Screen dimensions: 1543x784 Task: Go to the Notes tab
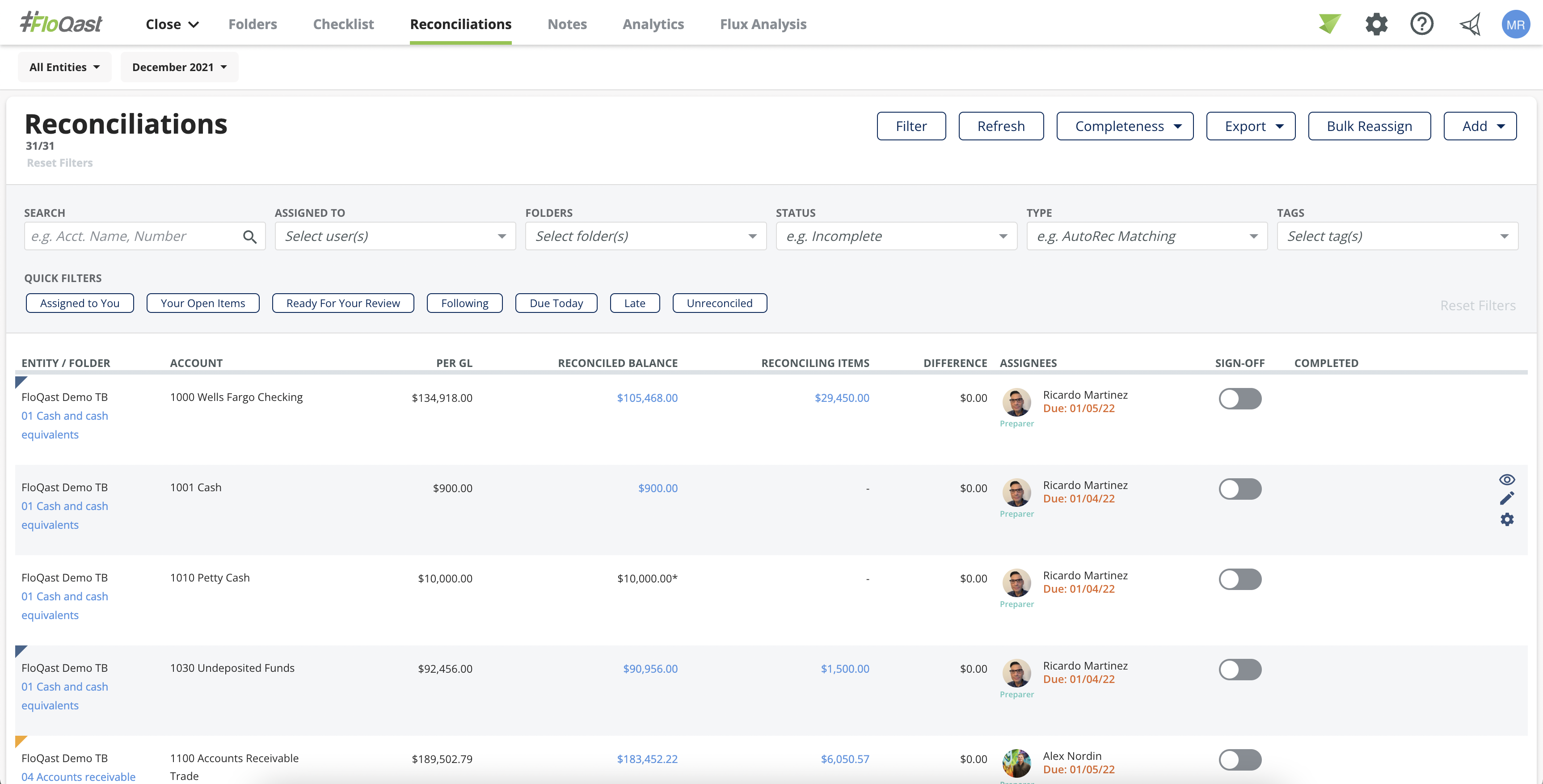tap(567, 24)
